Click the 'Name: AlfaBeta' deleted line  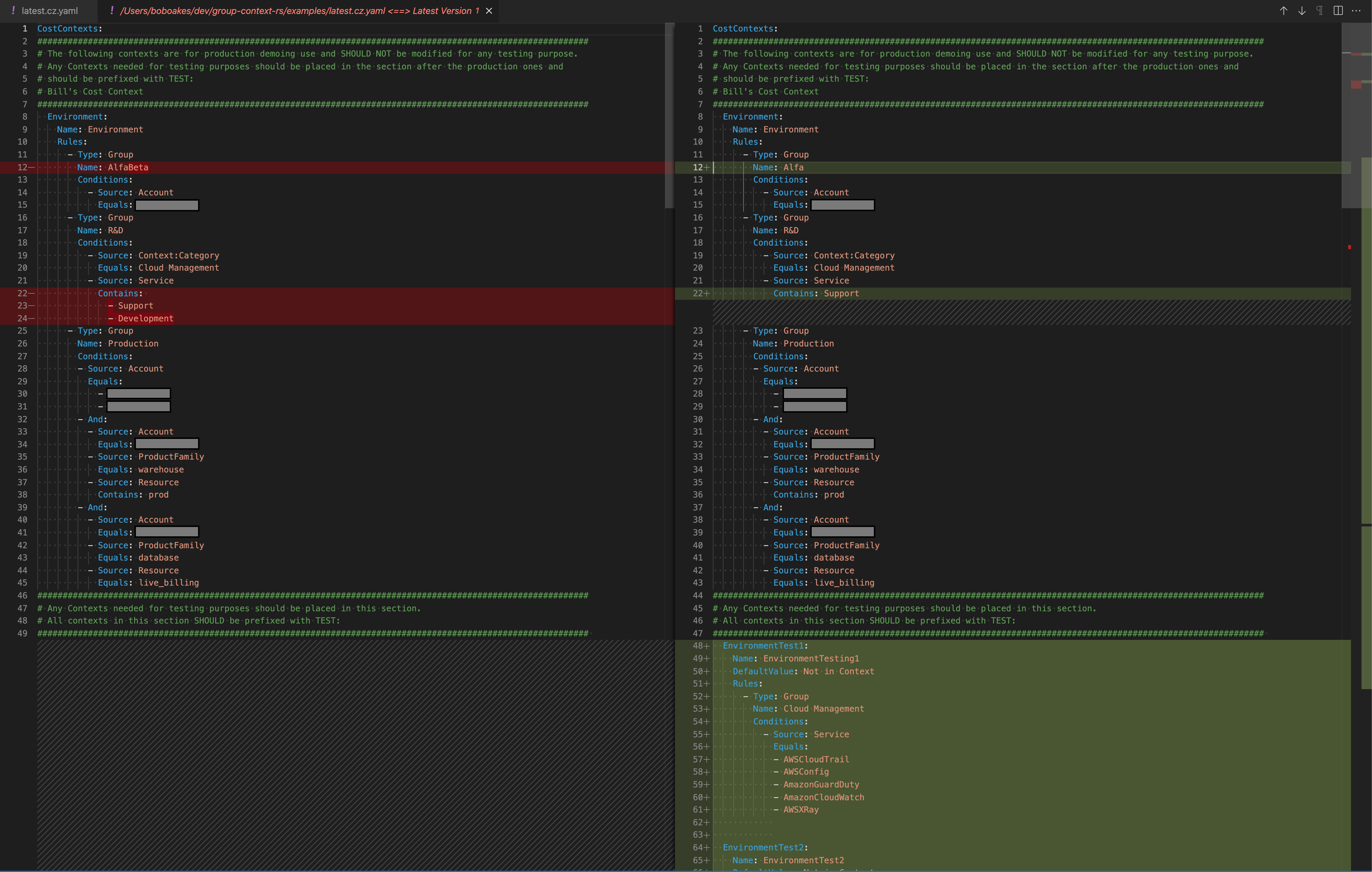pos(113,167)
